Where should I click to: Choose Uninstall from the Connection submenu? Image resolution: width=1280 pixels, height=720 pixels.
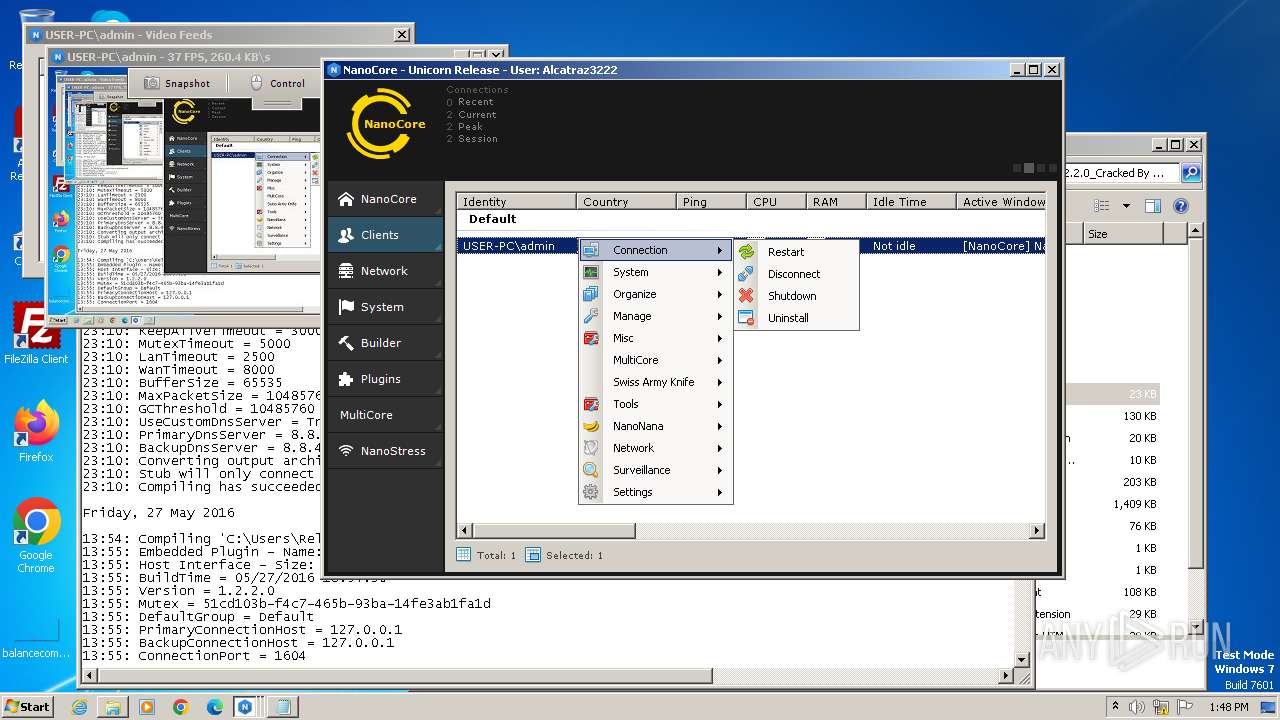pos(797,318)
